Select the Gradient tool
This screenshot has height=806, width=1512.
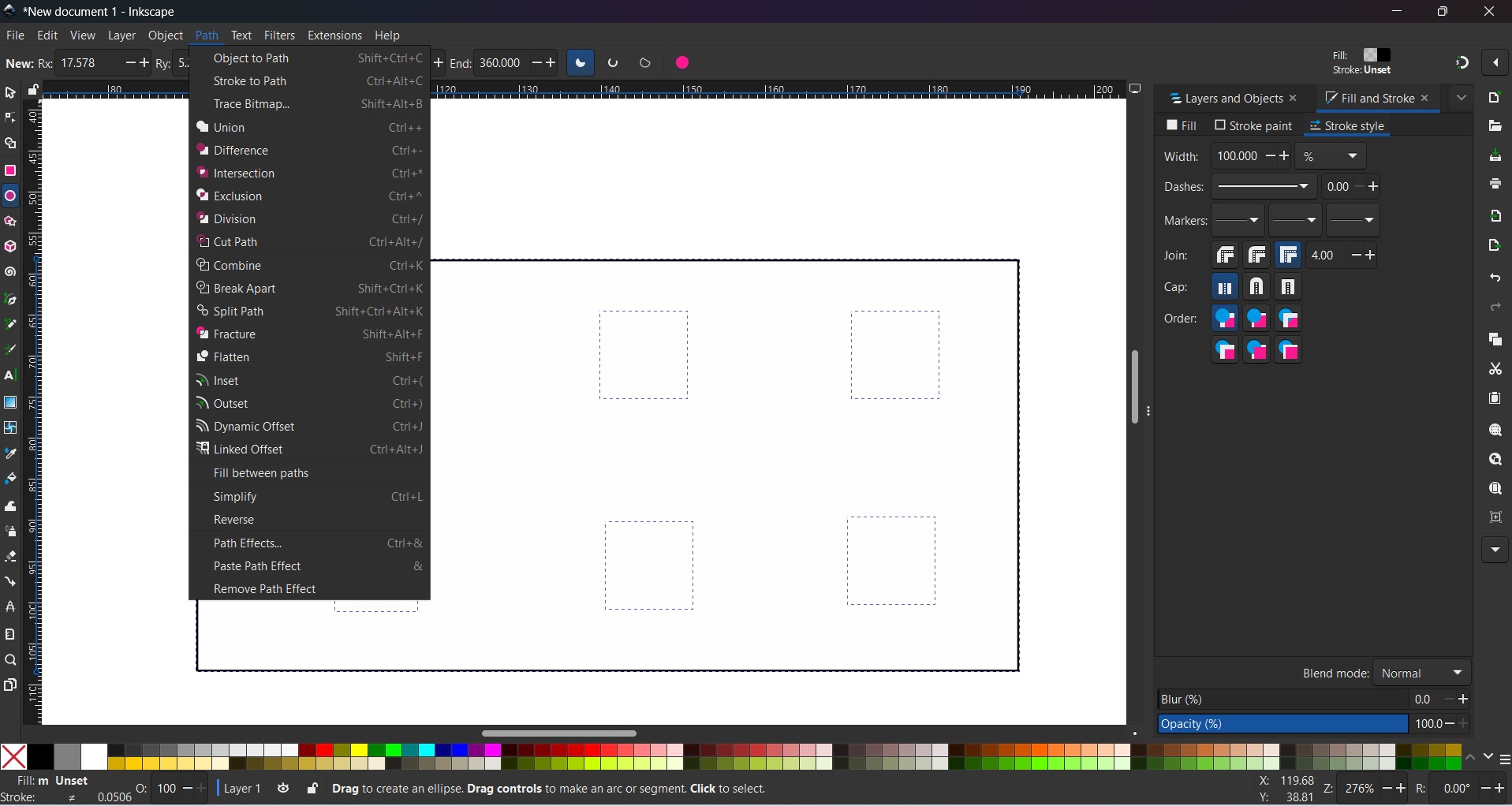[10, 402]
